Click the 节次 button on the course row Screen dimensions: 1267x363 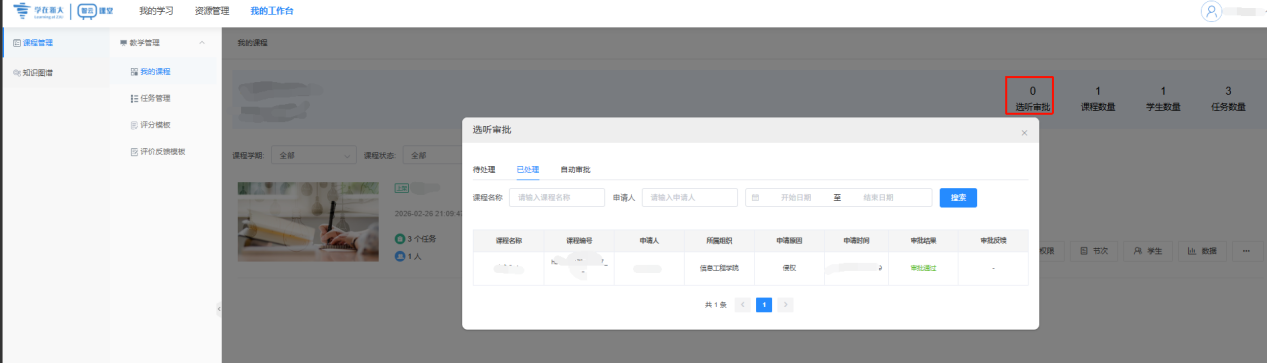click(x=1094, y=251)
